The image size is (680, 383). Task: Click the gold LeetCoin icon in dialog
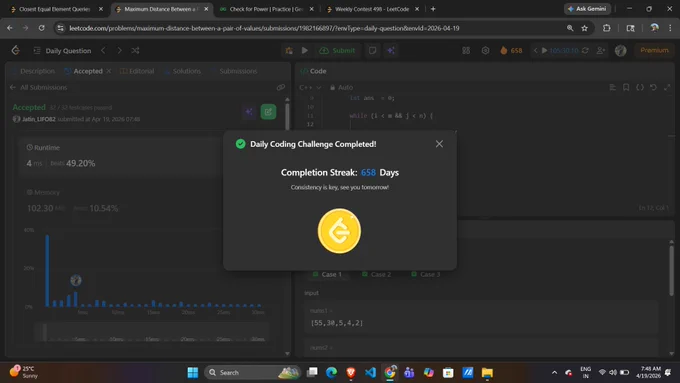click(339, 231)
